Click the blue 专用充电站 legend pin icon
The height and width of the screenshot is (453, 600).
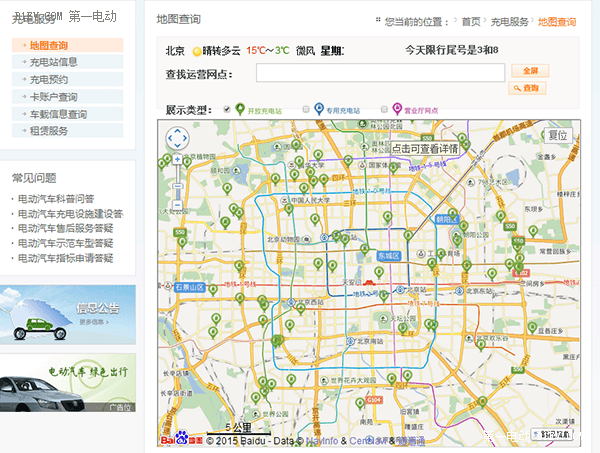(x=319, y=109)
